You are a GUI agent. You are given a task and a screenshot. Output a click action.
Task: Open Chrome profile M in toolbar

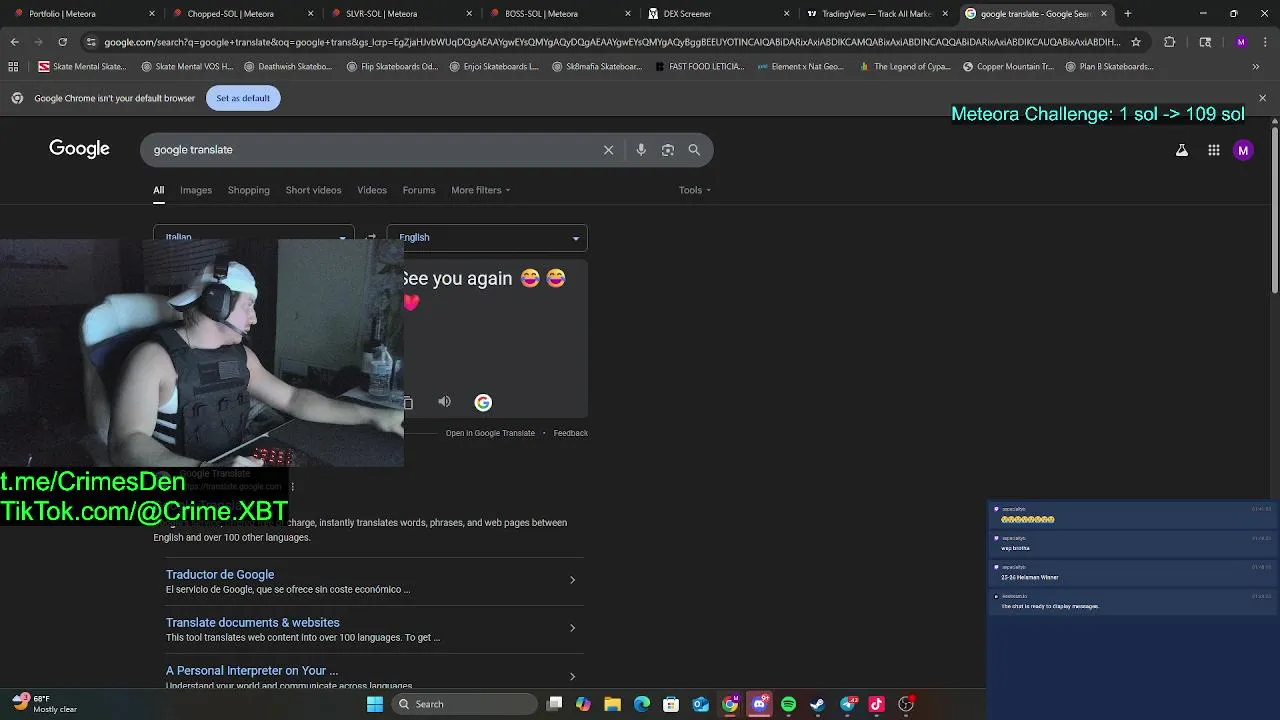[1241, 42]
